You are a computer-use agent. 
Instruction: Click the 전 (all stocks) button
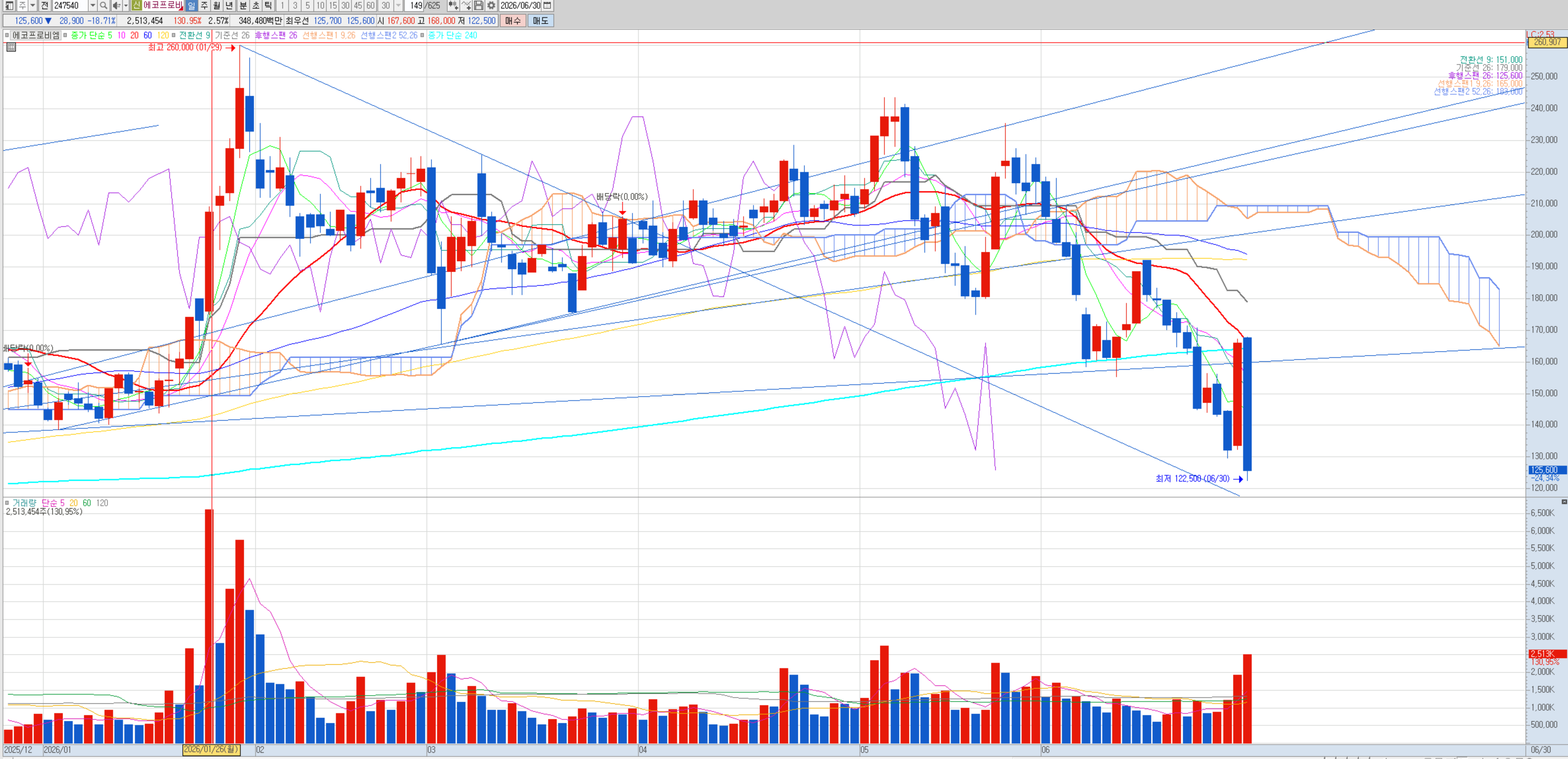[45, 5]
